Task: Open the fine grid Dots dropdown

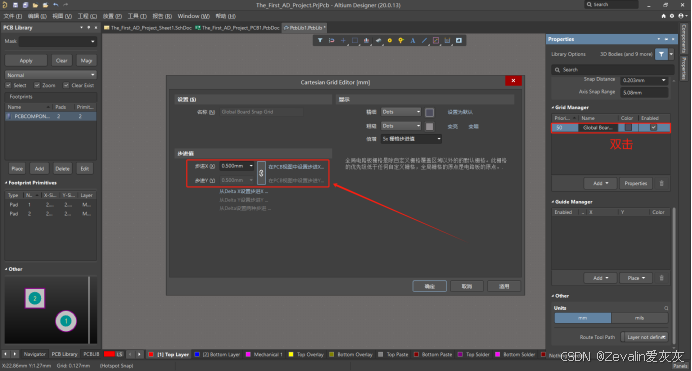Action: coord(401,112)
